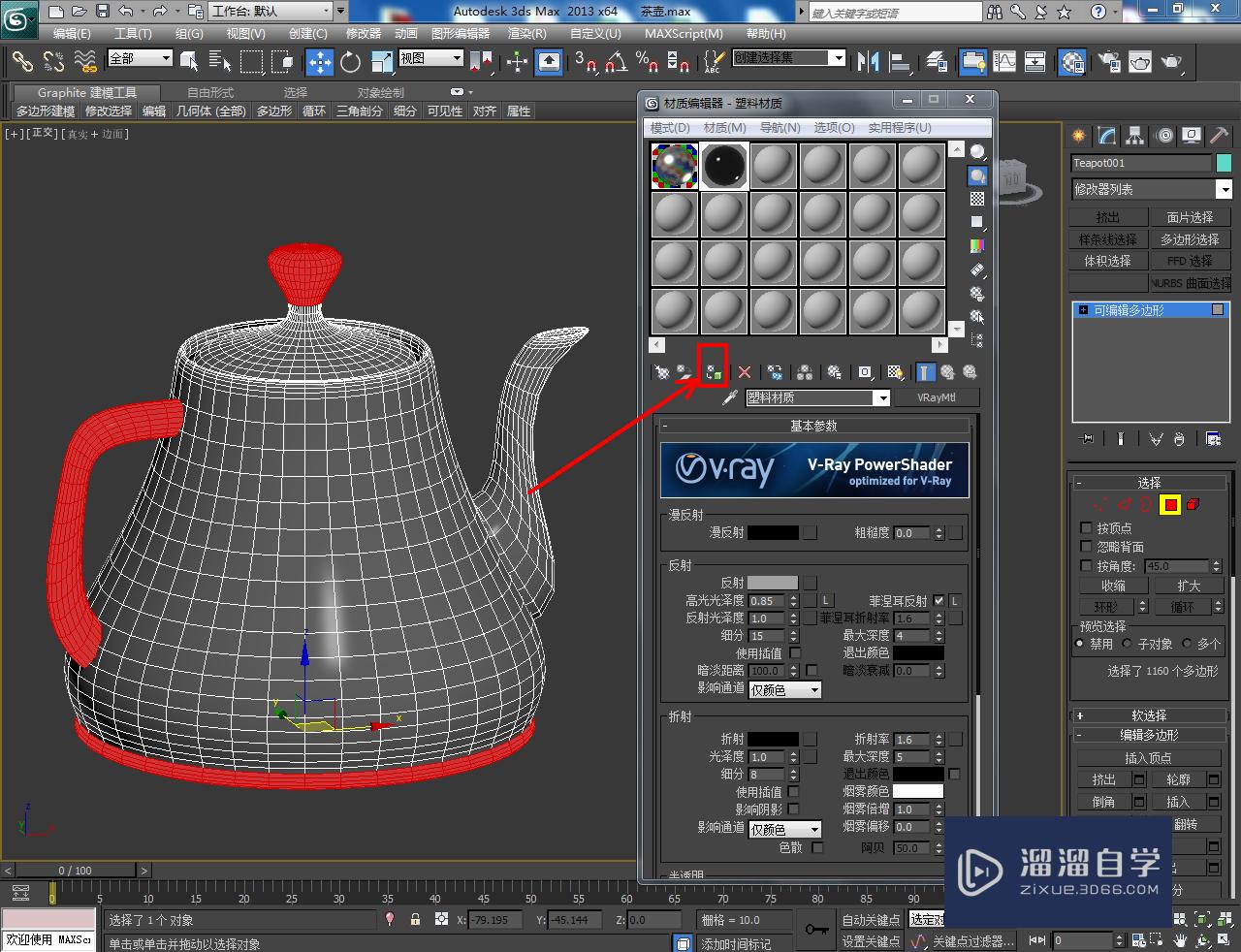Open reflection 影响通道 仅颜色 dropdown
The width and height of the screenshot is (1241, 952).
pyautogui.click(x=785, y=690)
